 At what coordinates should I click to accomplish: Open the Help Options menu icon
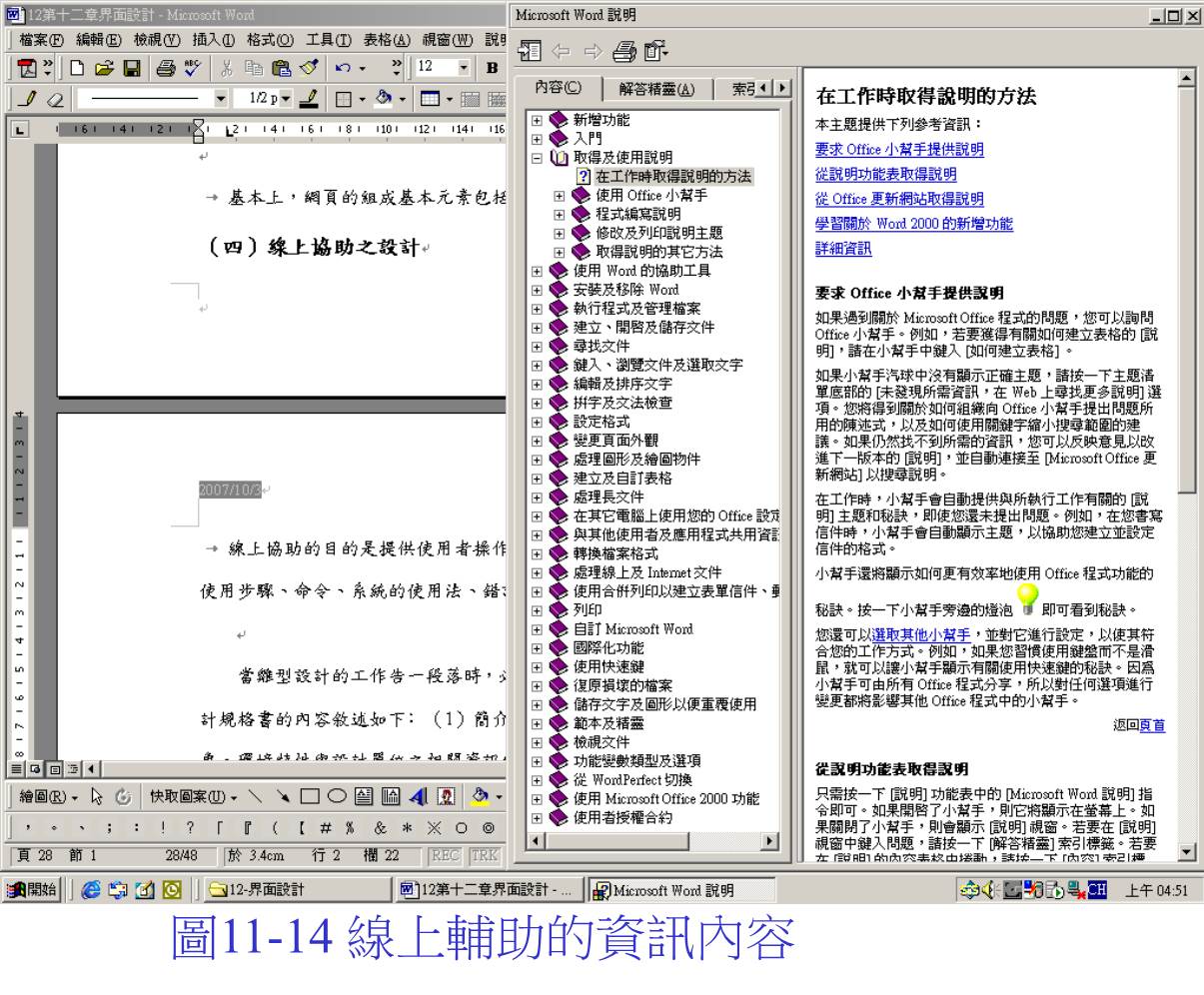point(655,50)
